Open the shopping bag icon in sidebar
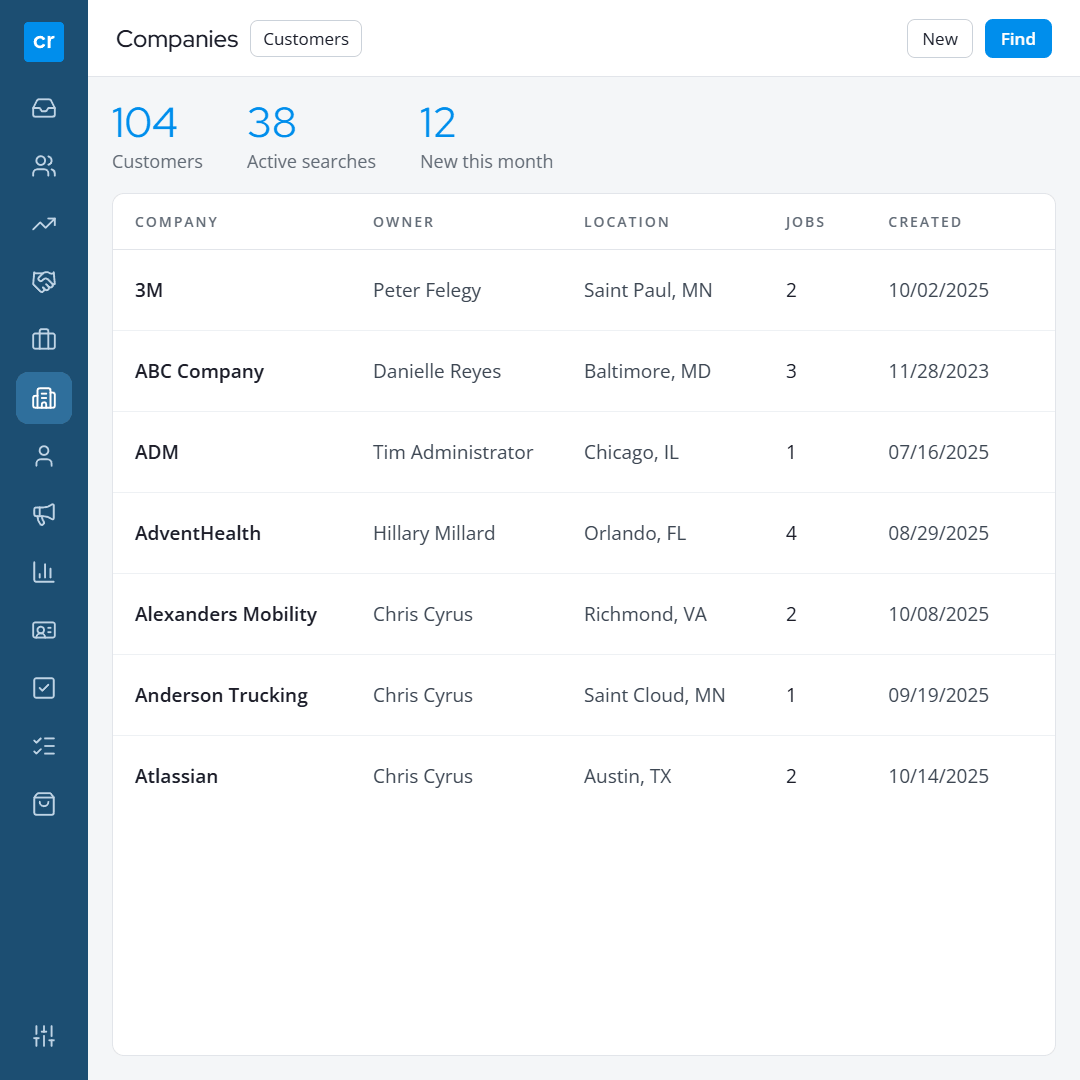The width and height of the screenshot is (1080, 1080). click(44, 804)
